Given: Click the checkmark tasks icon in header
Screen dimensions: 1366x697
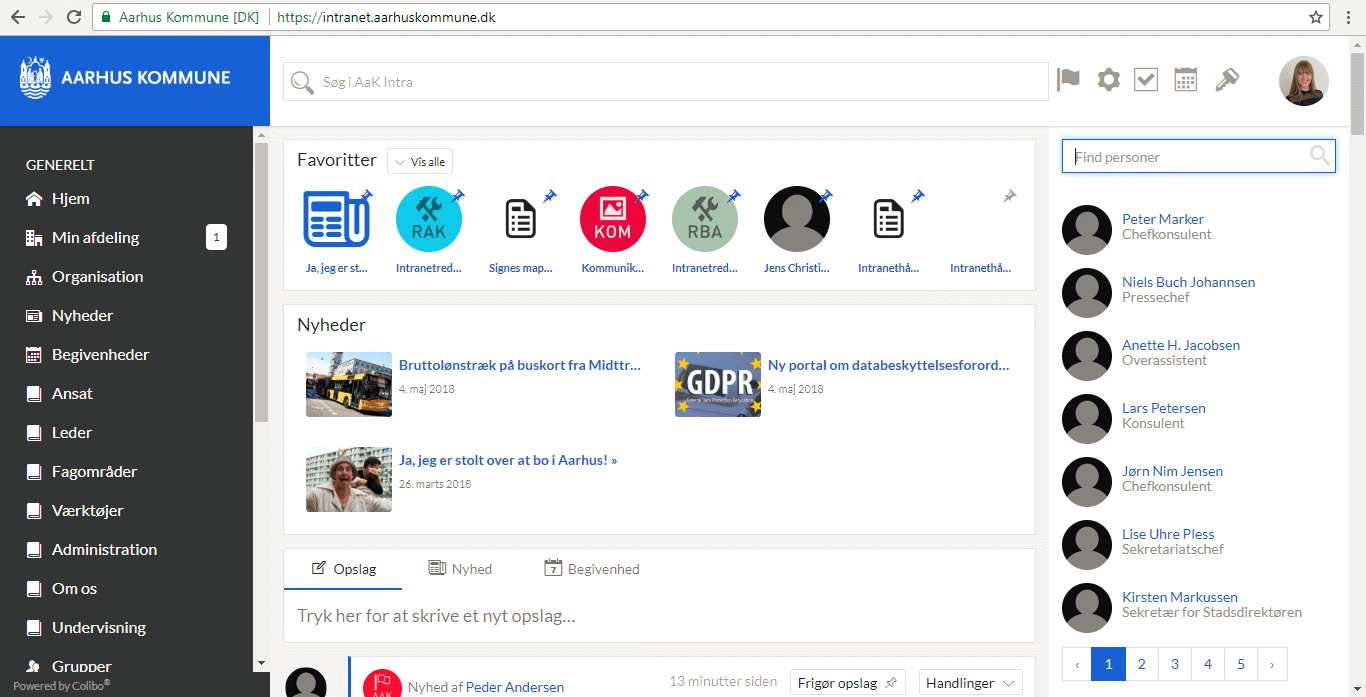Looking at the screenshot, I should pyautogui.click(x=1146, y=80).
